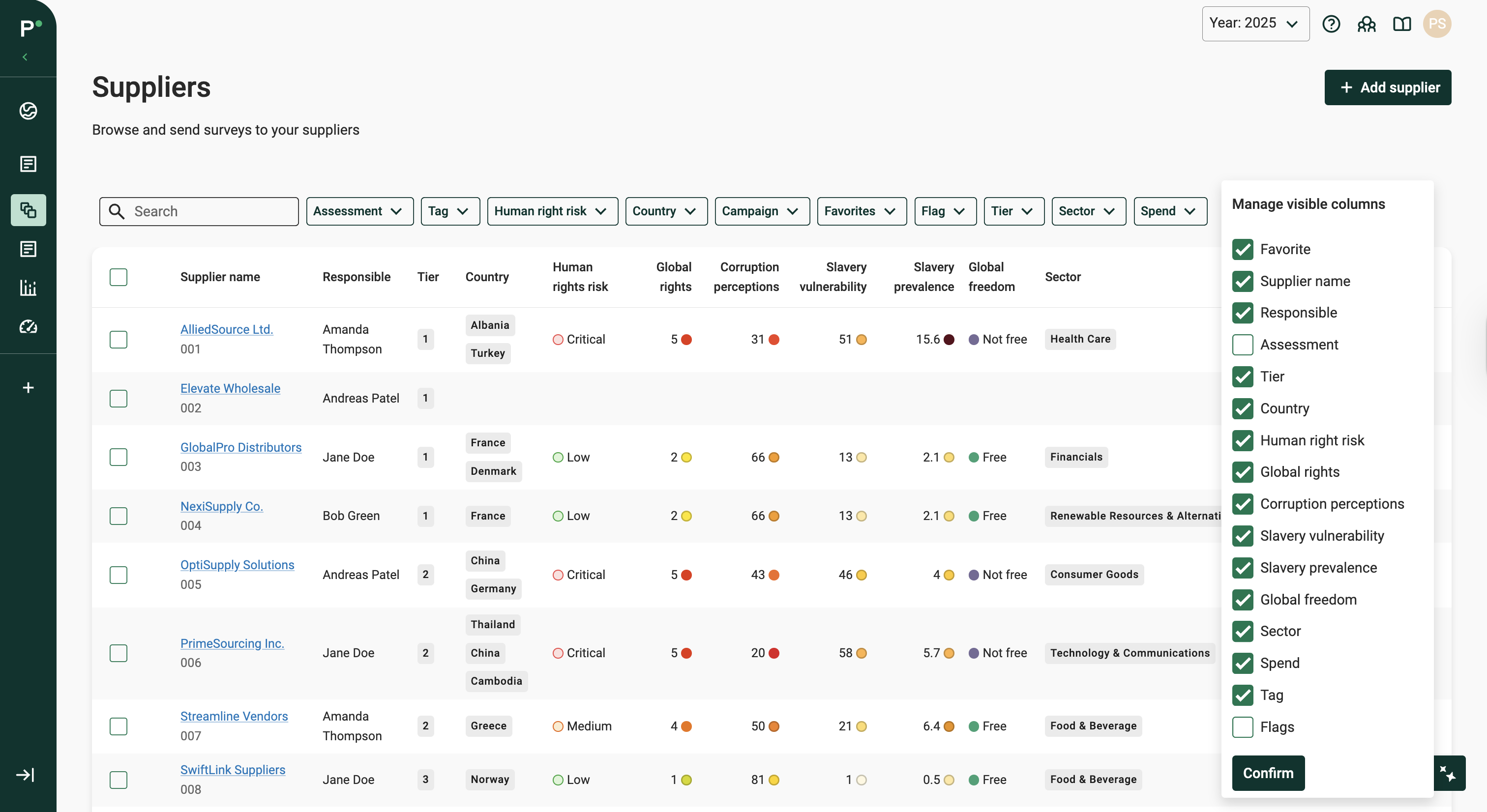Open the bar chart analytics sidebar icon

pyautogui.click(x=29, y=288)
